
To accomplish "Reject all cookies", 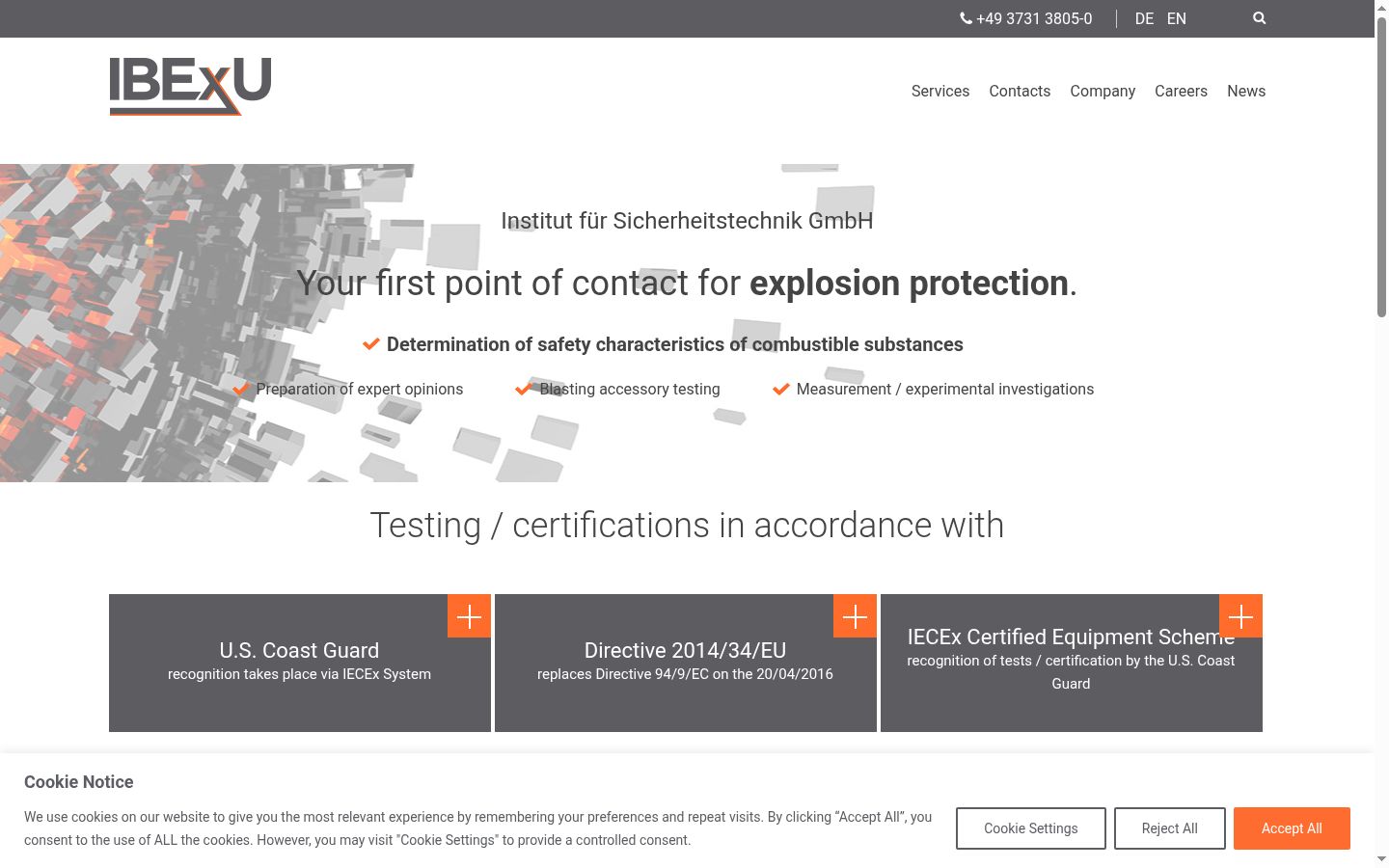I will [x=1170, y=828].
